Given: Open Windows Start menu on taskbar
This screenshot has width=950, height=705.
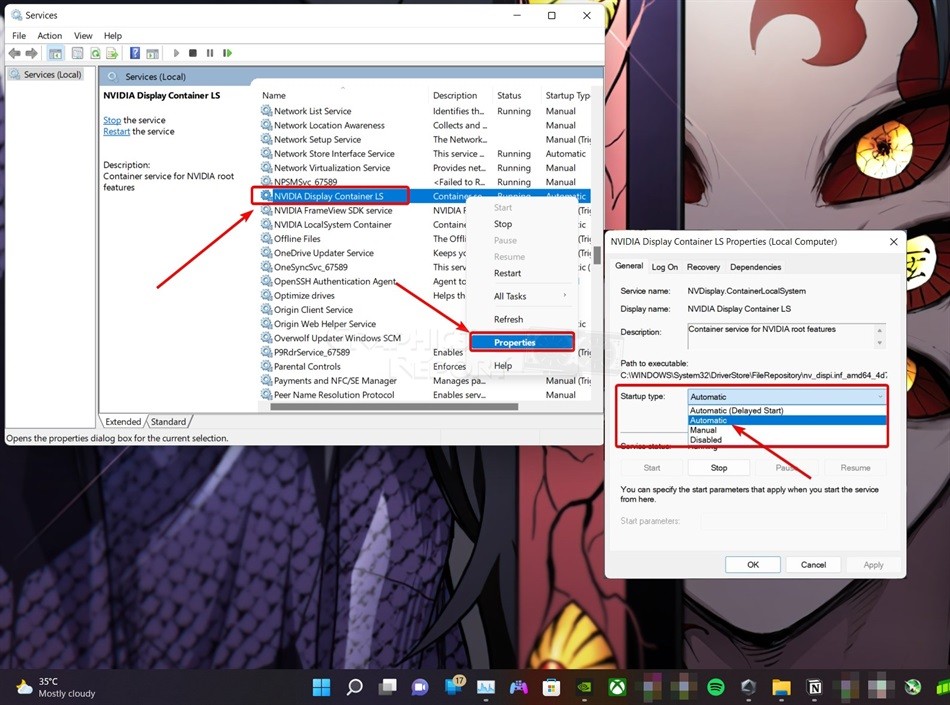Looking at the screenshot, I should coord(321,687).
